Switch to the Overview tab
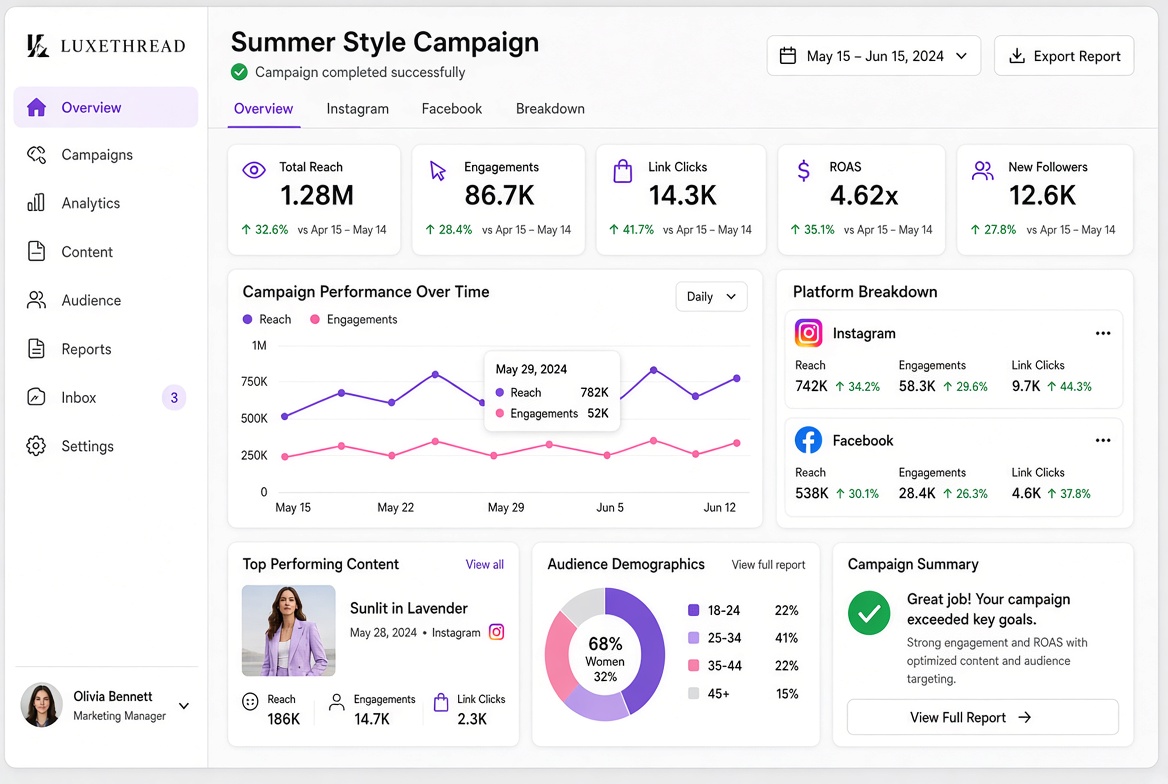This screenshot has height=784, width=1168. [263, 109]
